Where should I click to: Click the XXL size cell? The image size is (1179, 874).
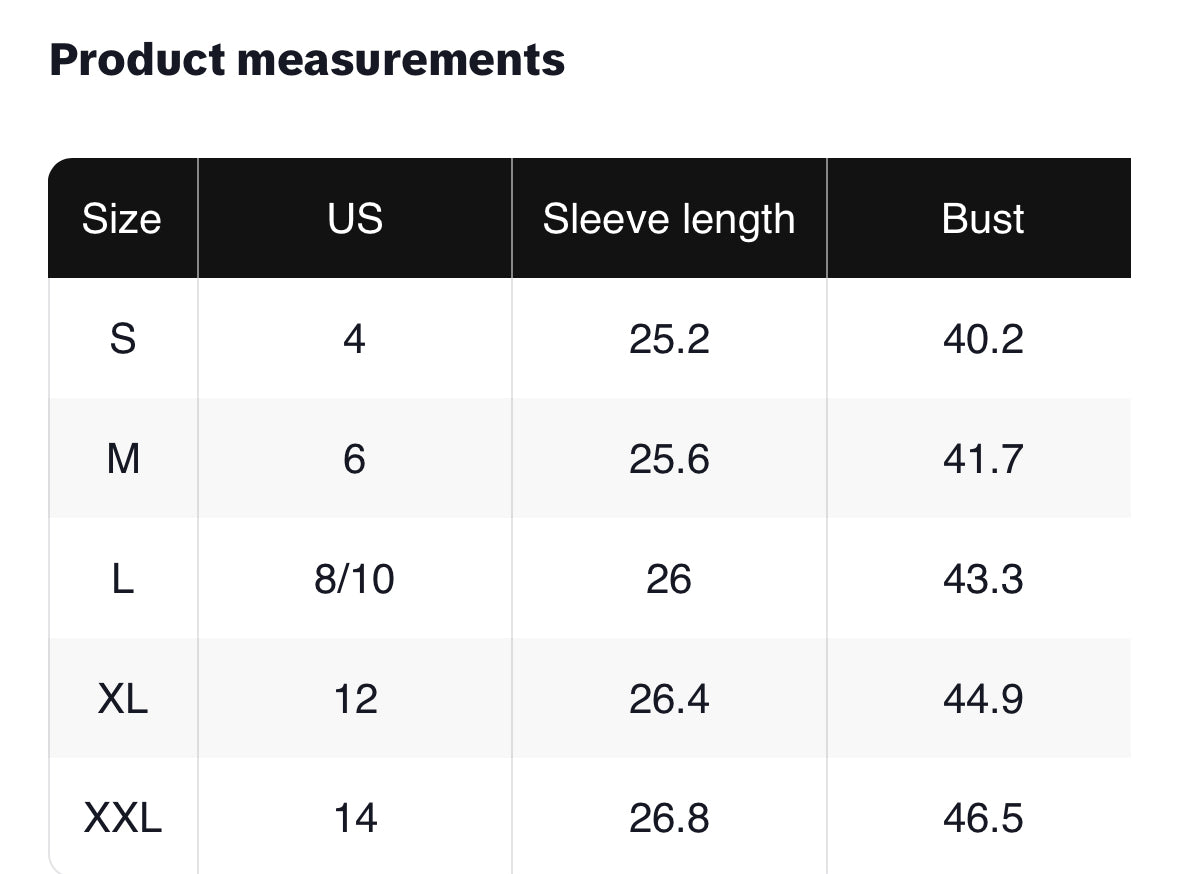(x=122, y=819)
